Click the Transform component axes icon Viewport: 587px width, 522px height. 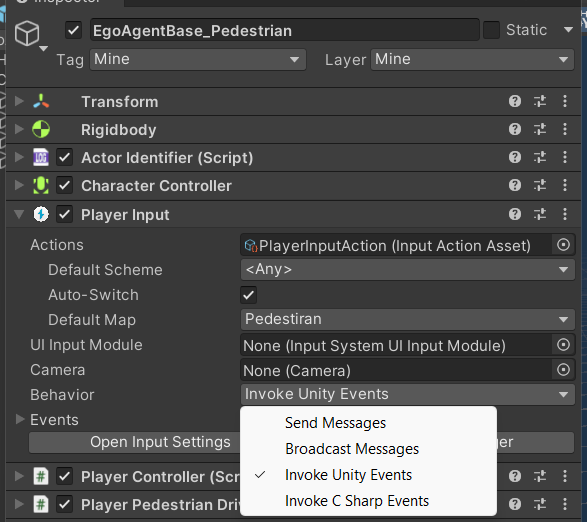(41, 101)
